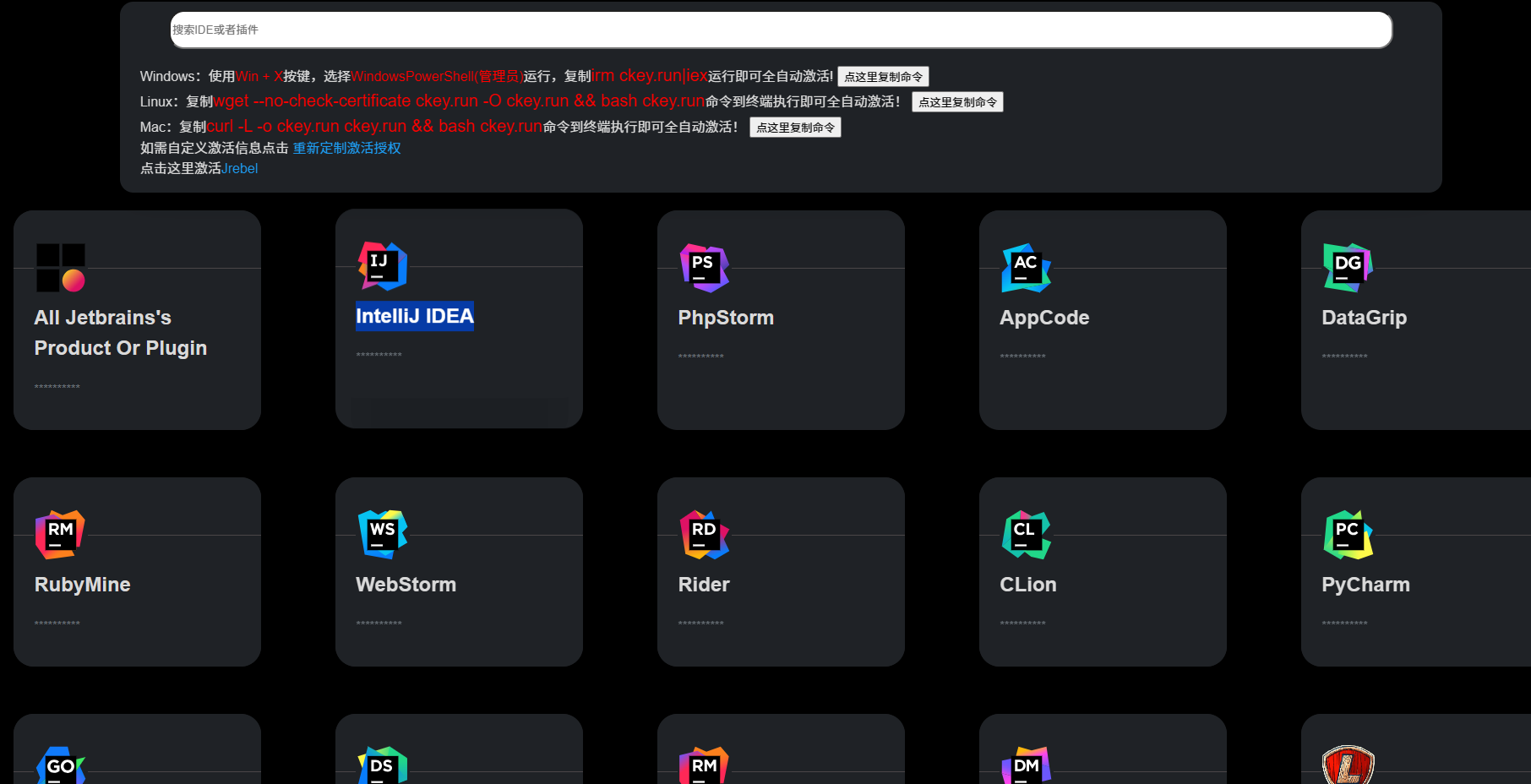The image size is (1531, 784).
Task: Select the WebStorm card title
Action: (x=406, y=585)
